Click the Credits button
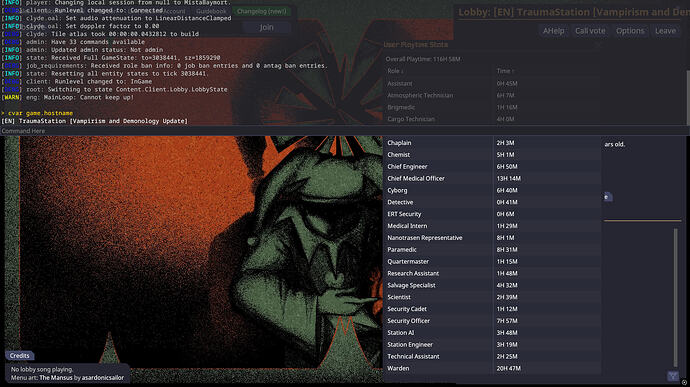The width and height of the screenshot is (690, 387). [x=19, y=355]
